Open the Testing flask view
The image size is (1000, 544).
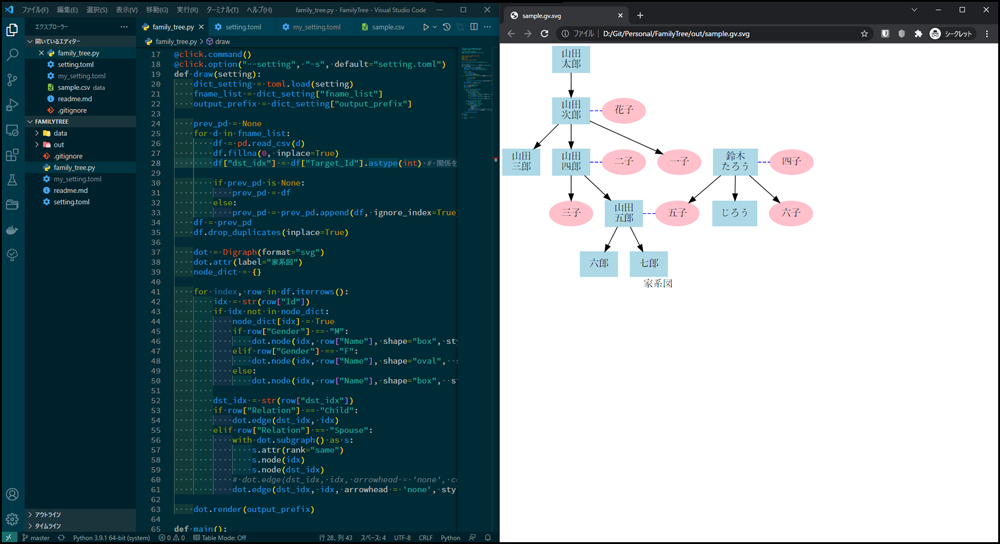pyautogui.click(x=12, y=180)
